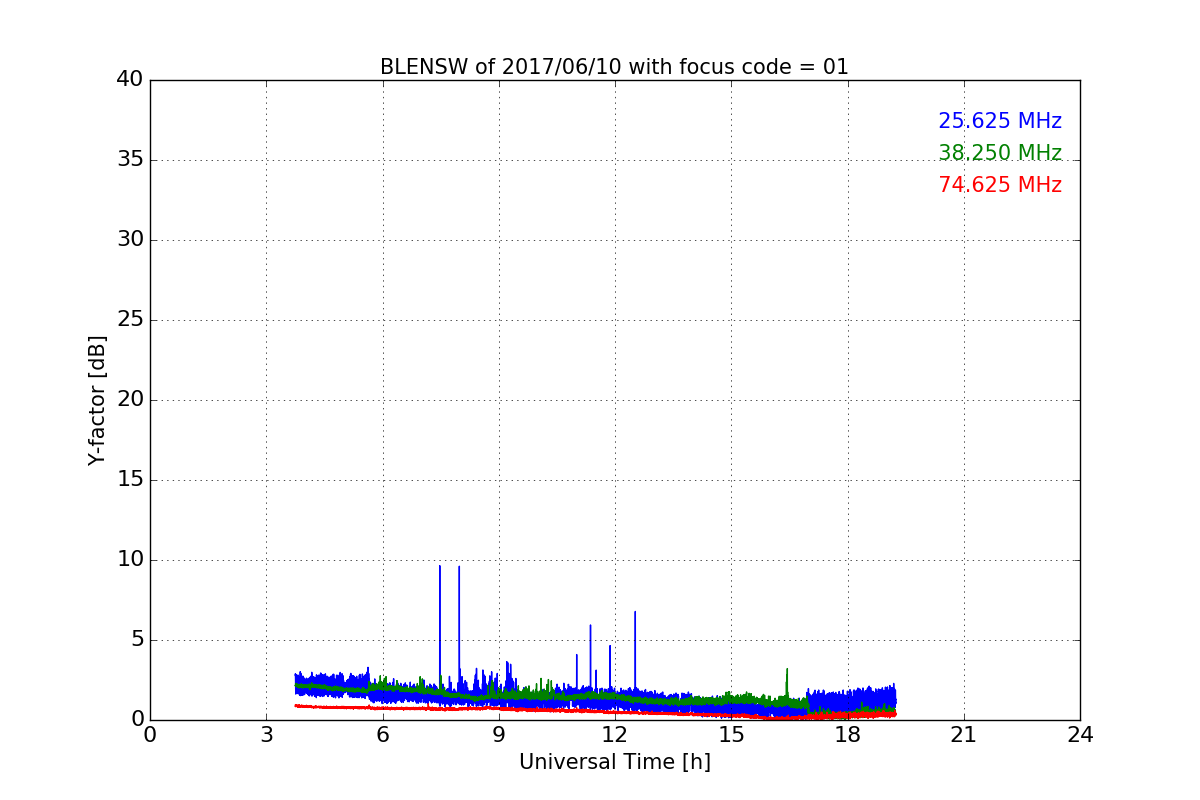Click the plot title "BLENSW of 2017/06/10"
The image size is (1200, 800).
(x=614, y=67)
